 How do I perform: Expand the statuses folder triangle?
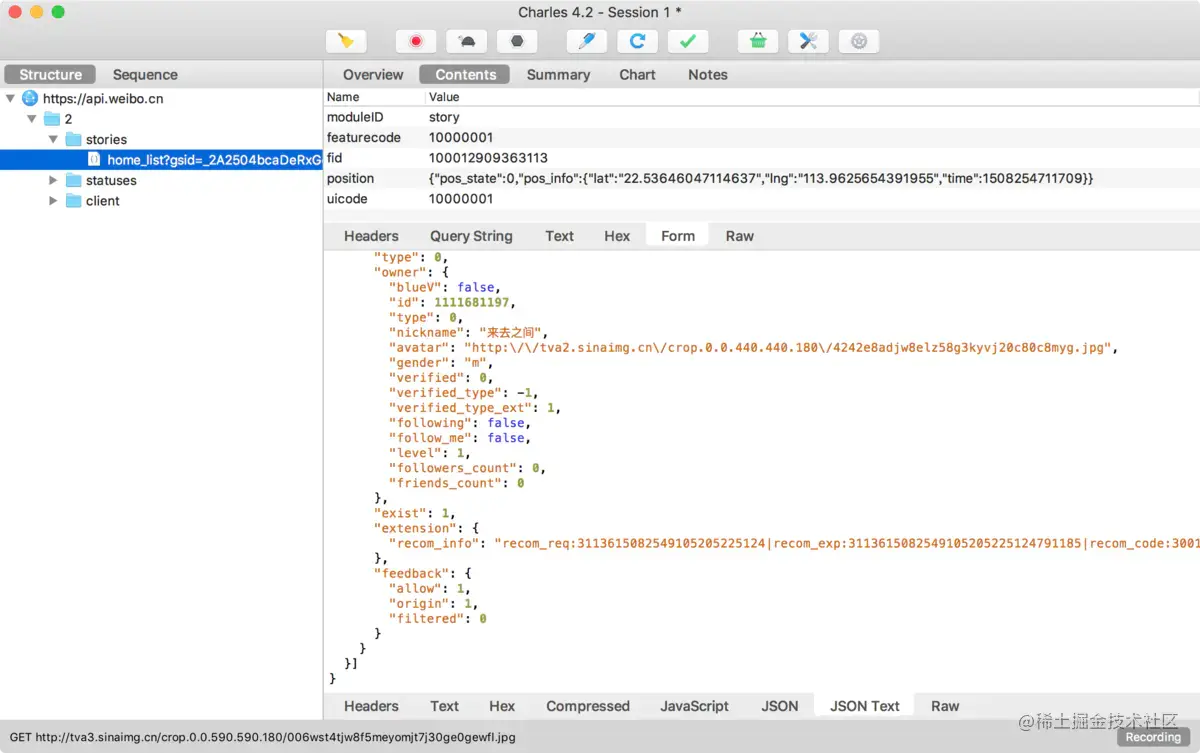click(53, 180)
